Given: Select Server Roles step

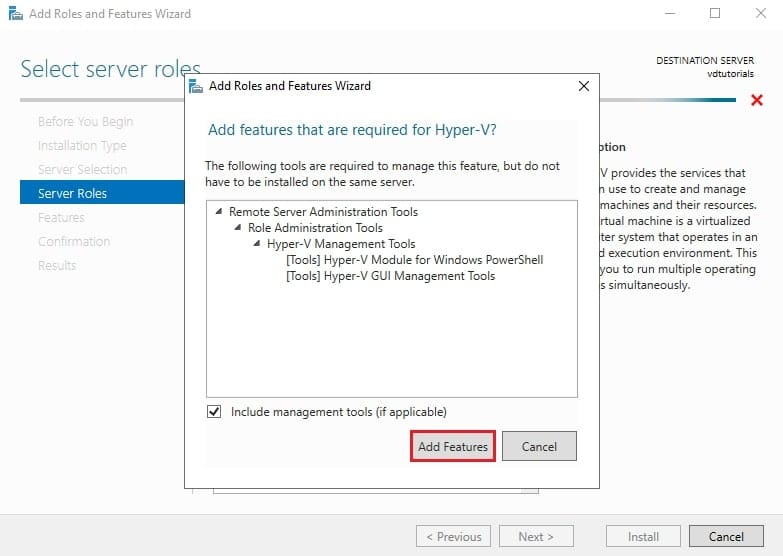Looking at the screenshot, I should (102, 193).
